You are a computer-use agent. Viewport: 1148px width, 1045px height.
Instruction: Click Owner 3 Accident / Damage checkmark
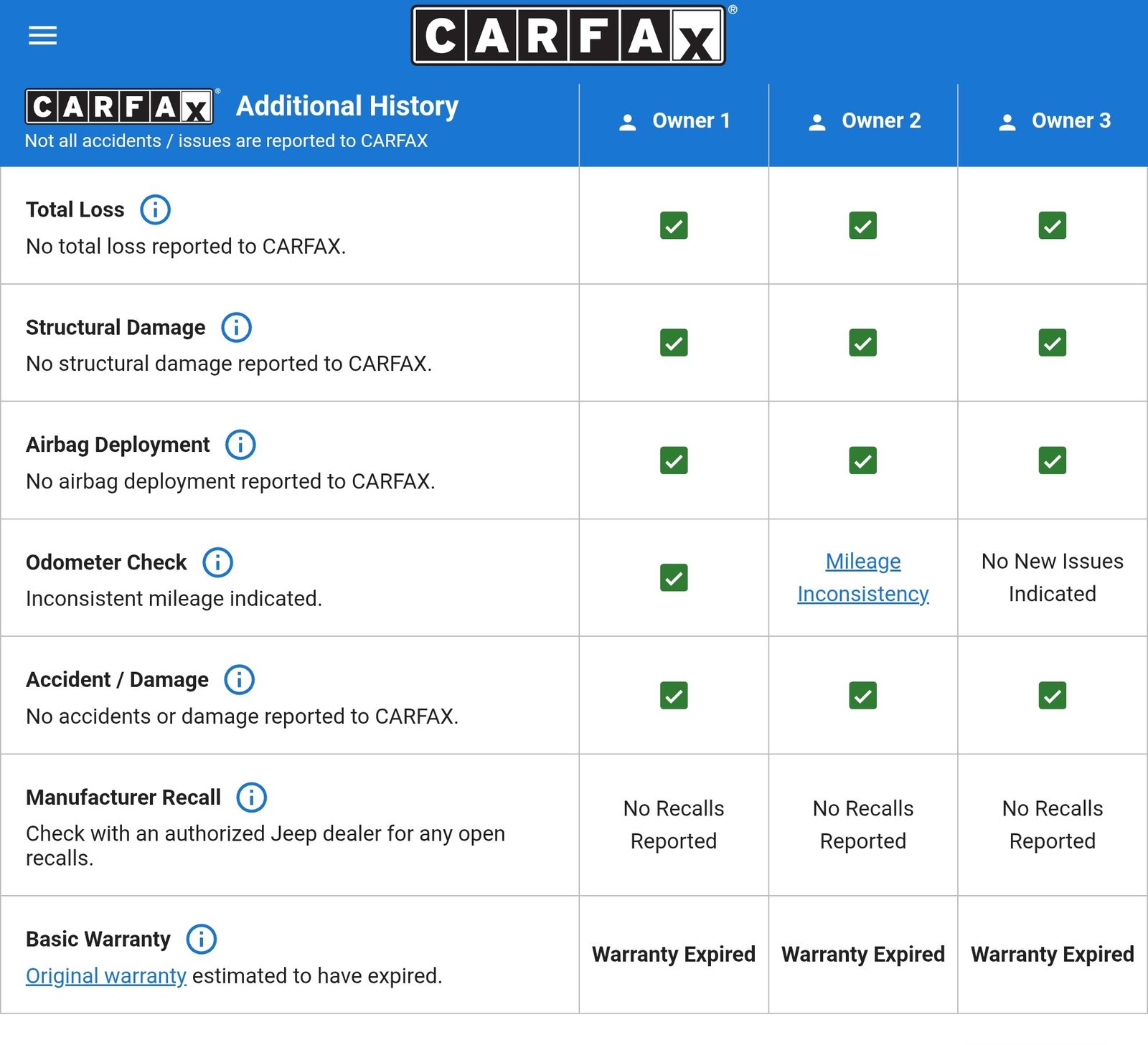(x=1052, y=695)
